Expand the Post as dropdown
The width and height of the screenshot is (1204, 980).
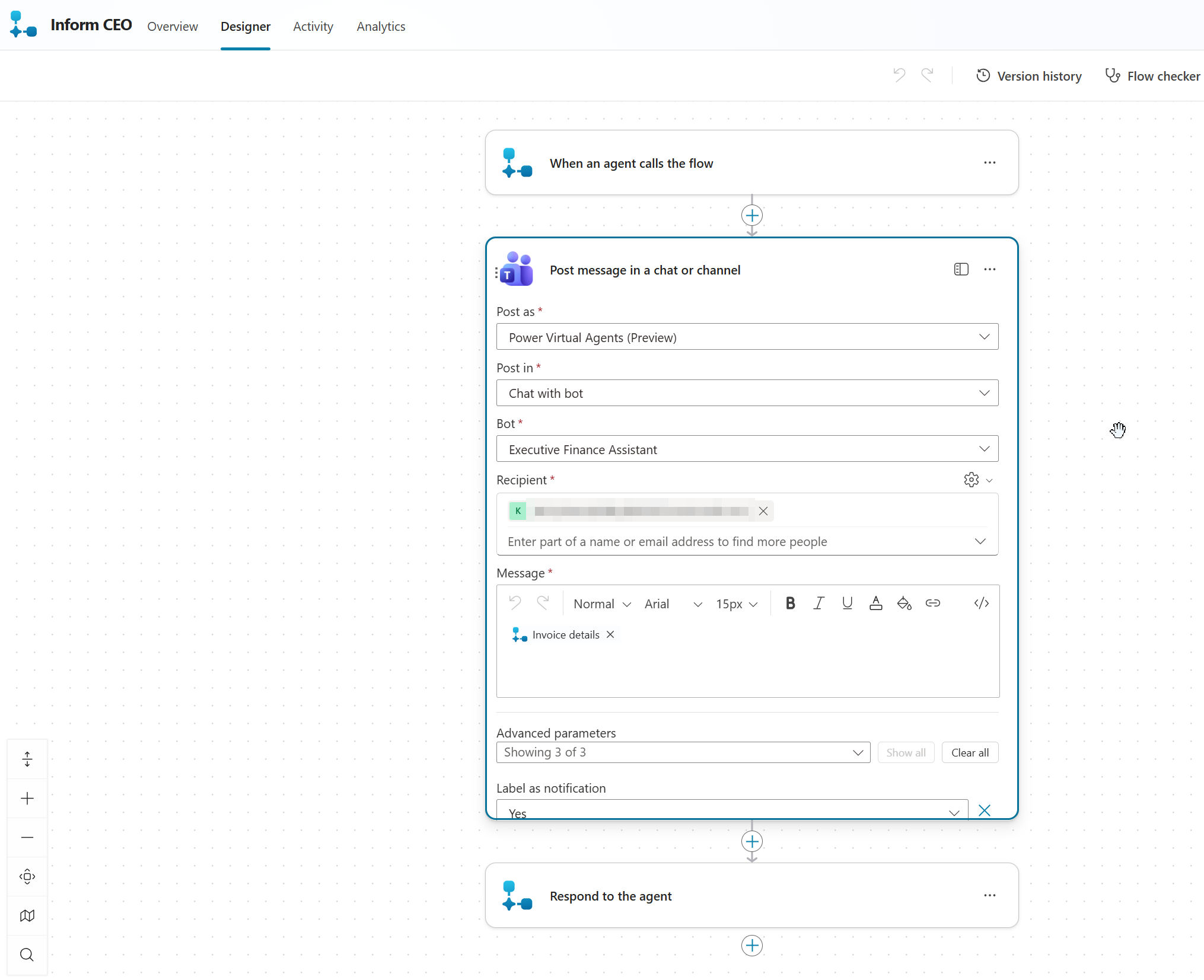click(747, 337)
